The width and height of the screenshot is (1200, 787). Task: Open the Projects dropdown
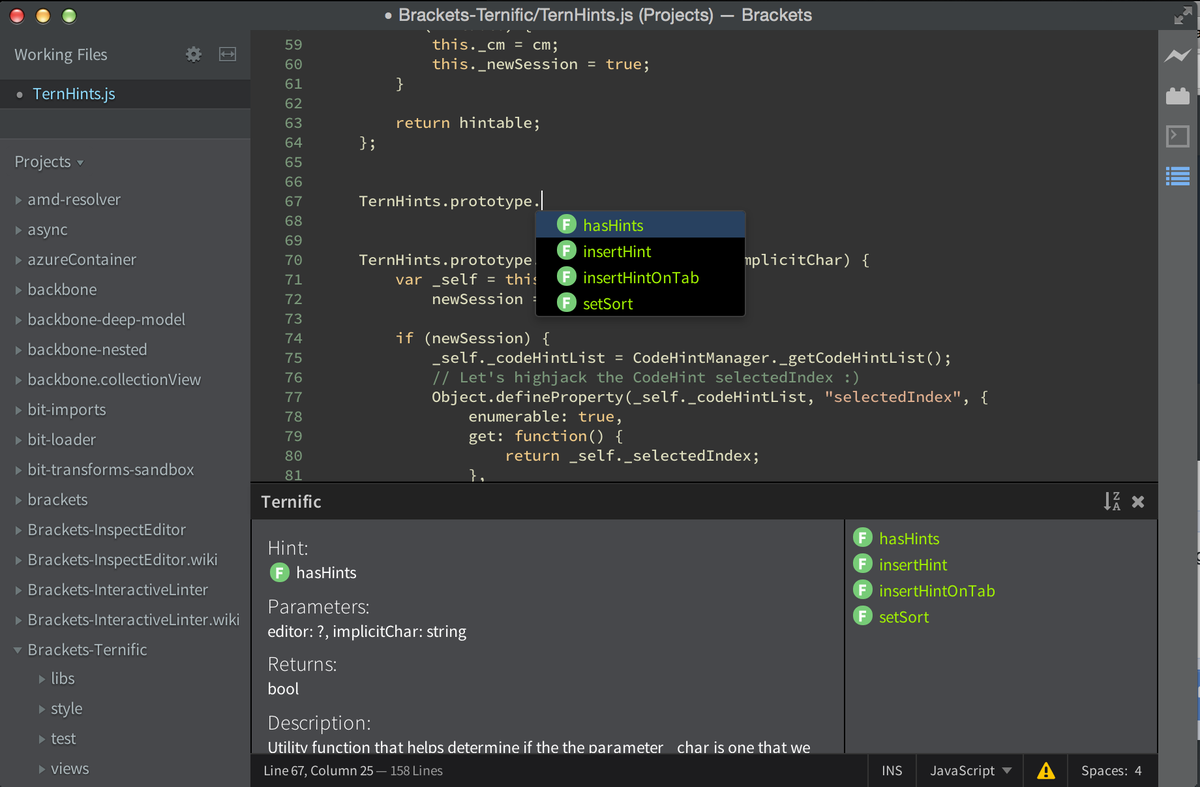point(49,162)
